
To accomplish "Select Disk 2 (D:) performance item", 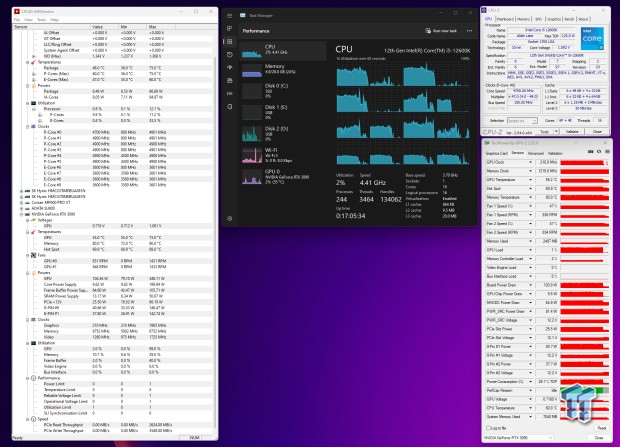I will coord(283,134).
